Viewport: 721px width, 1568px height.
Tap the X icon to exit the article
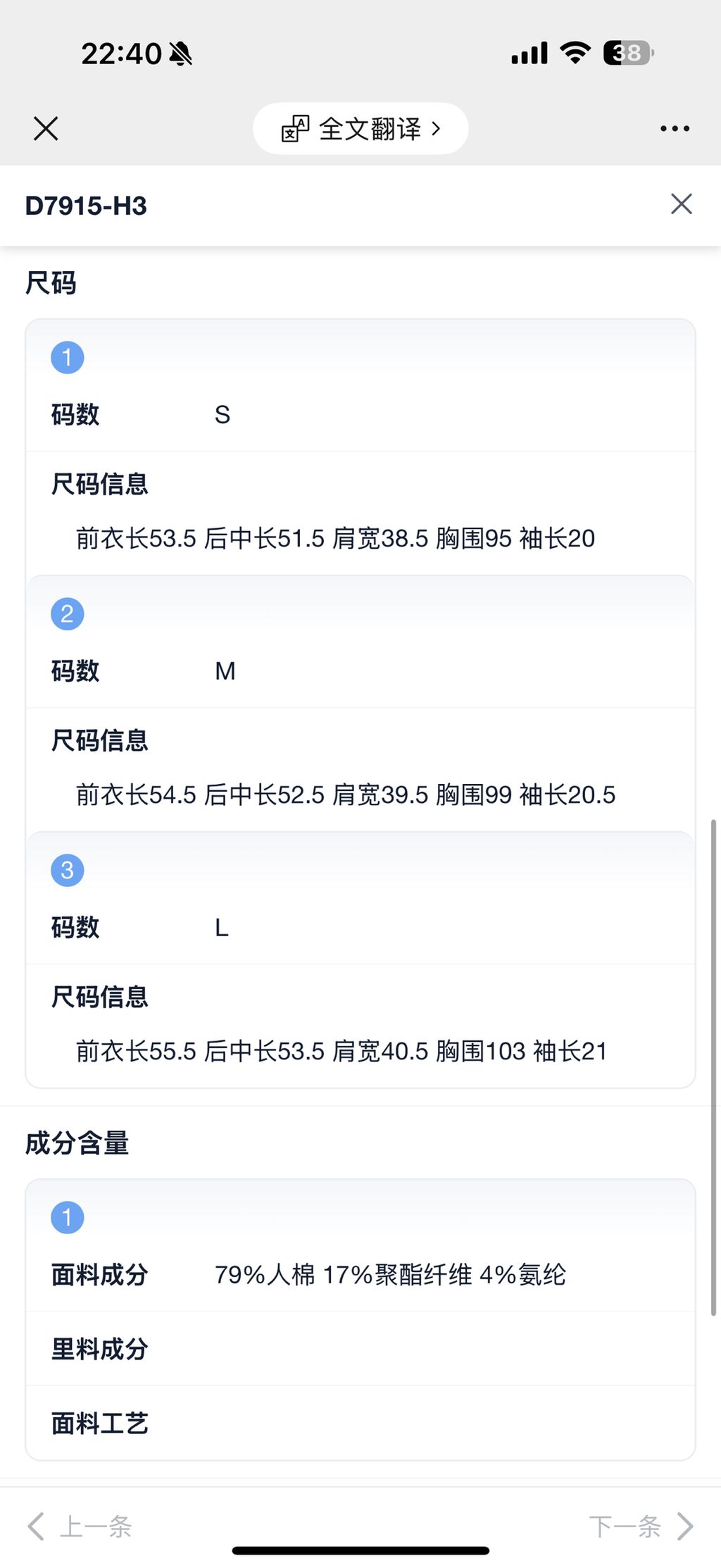pyautogui.click(x=45, y=128)
